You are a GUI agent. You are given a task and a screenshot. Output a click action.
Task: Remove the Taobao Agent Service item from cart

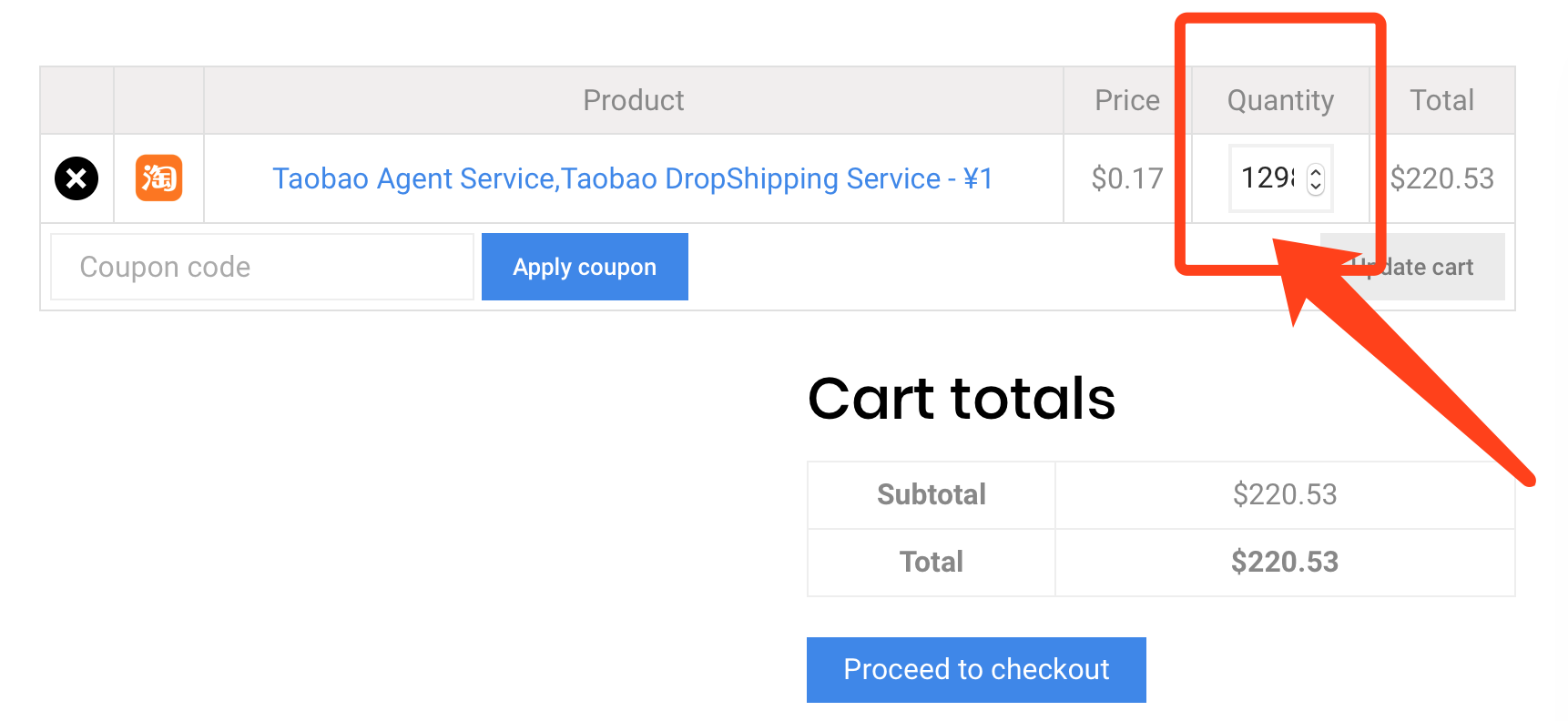(76, 178)
